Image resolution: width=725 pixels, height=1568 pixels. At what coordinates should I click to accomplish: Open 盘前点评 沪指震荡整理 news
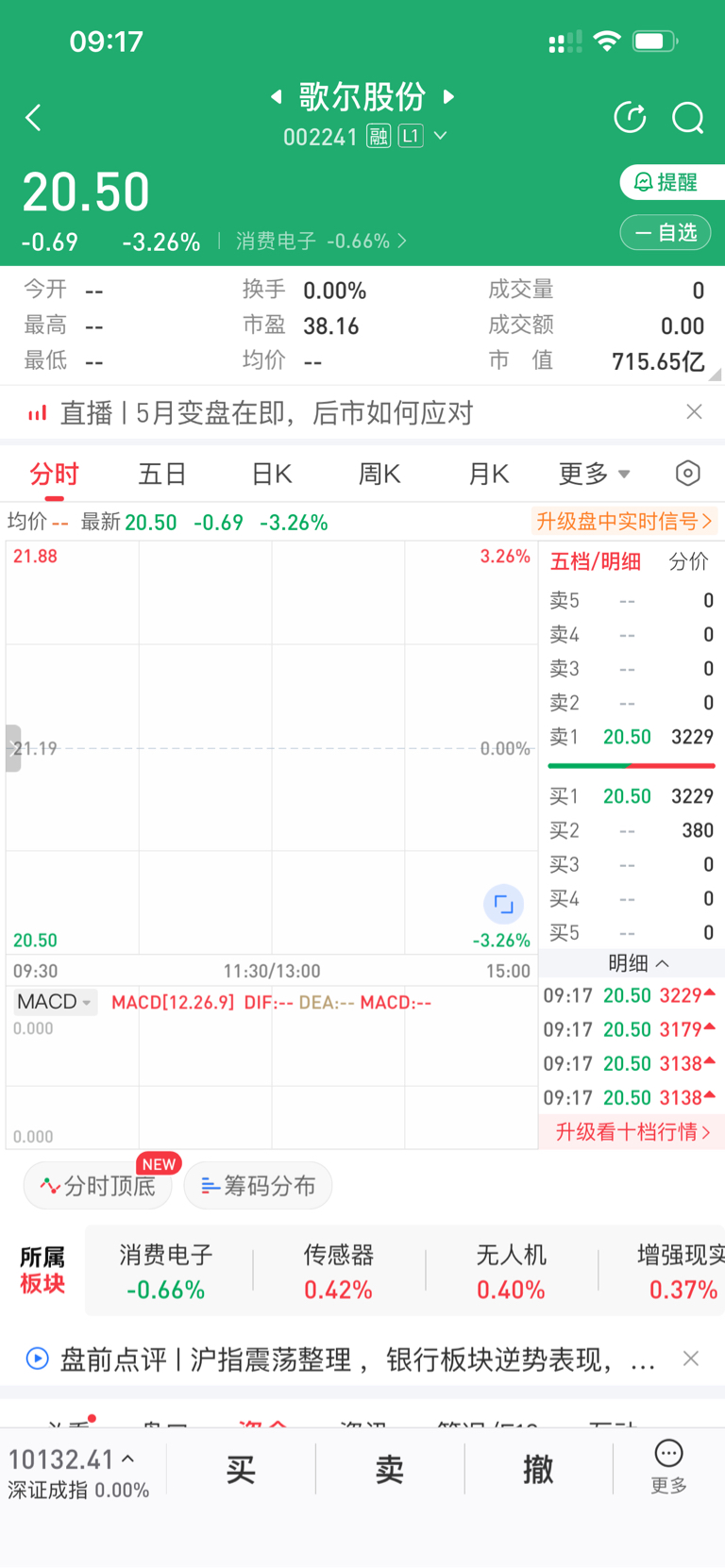point(357,1359)
